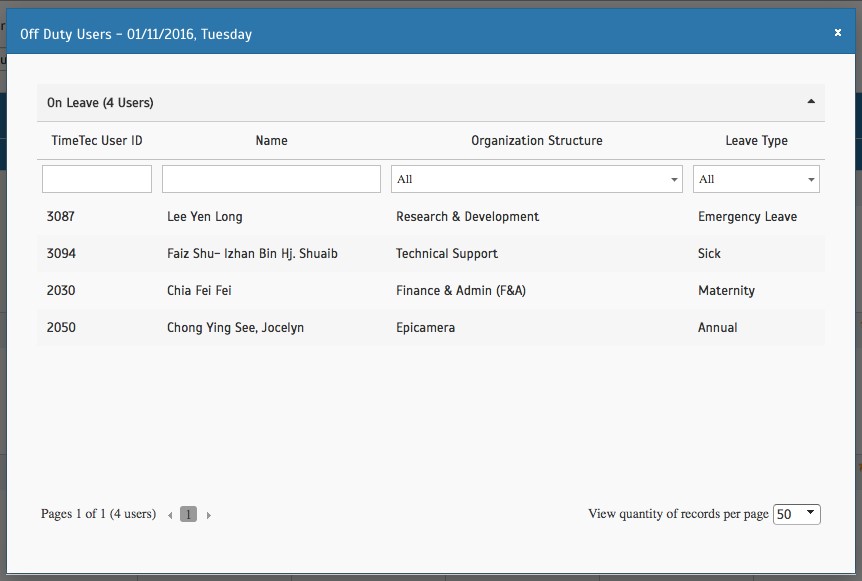Close the Off Duty Users dialog

tap(837, 32)
